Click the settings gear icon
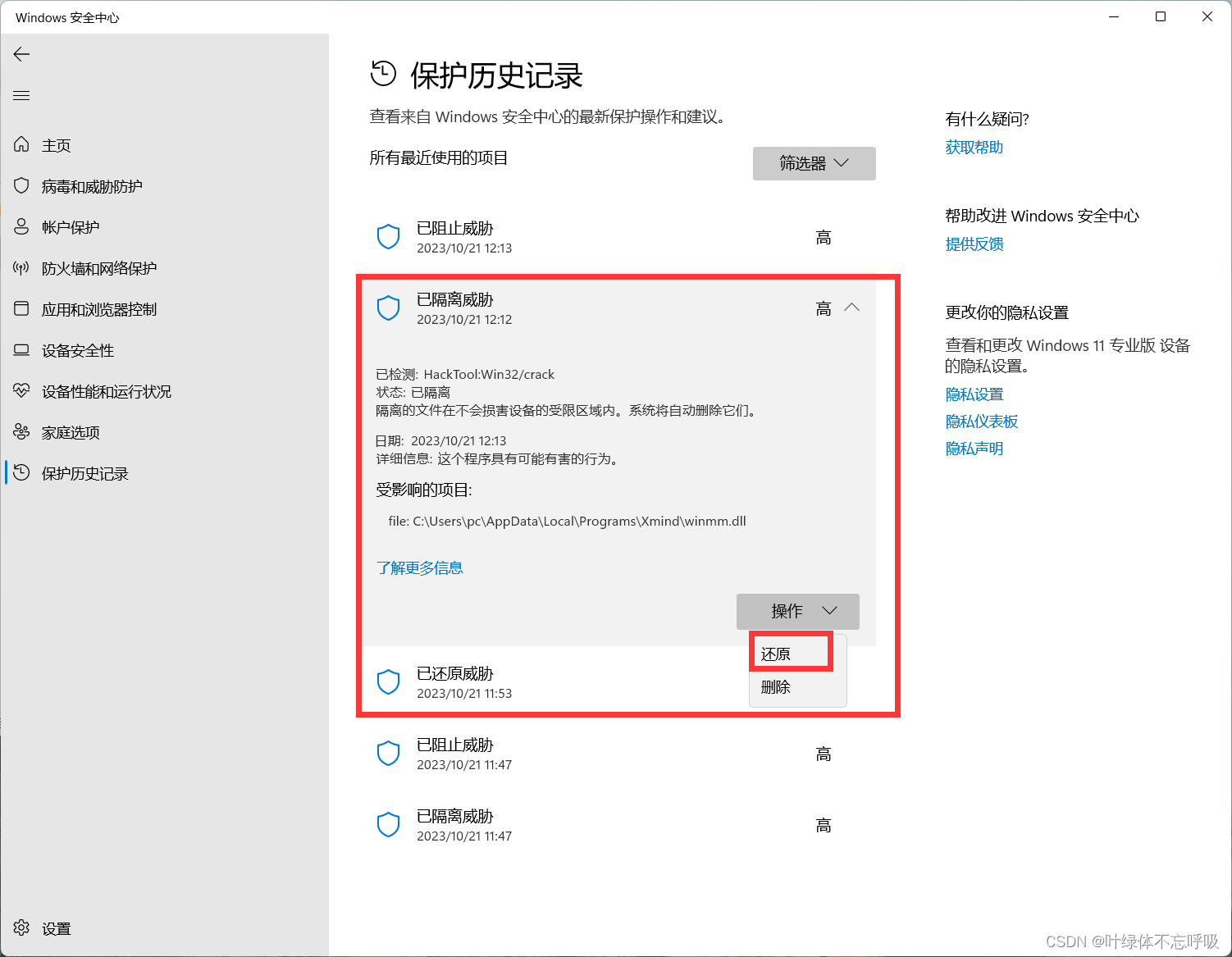1232x957 pixels. tap(21, 927)
